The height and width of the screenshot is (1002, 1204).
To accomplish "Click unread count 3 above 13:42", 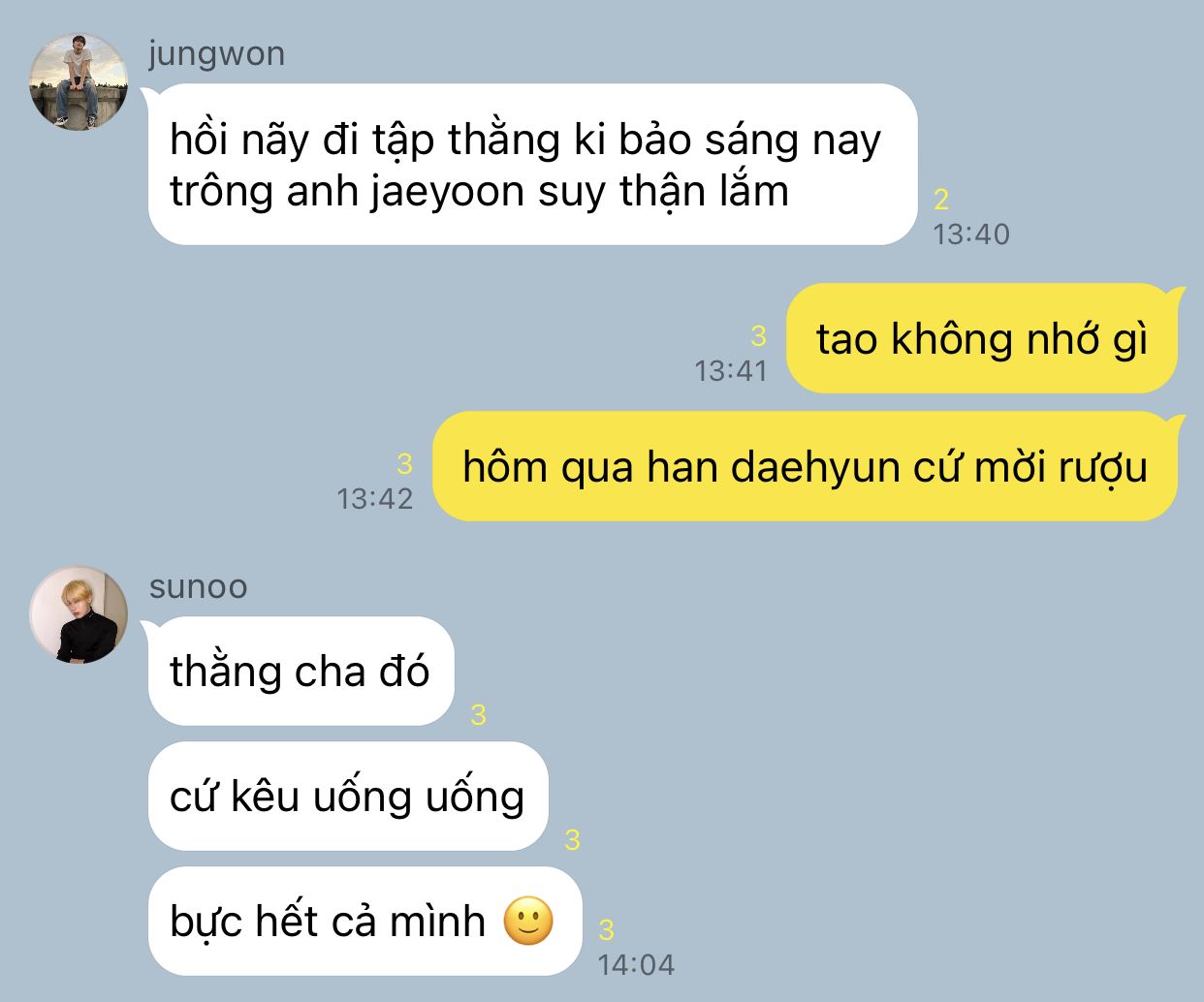I will (x=404, y=464).
